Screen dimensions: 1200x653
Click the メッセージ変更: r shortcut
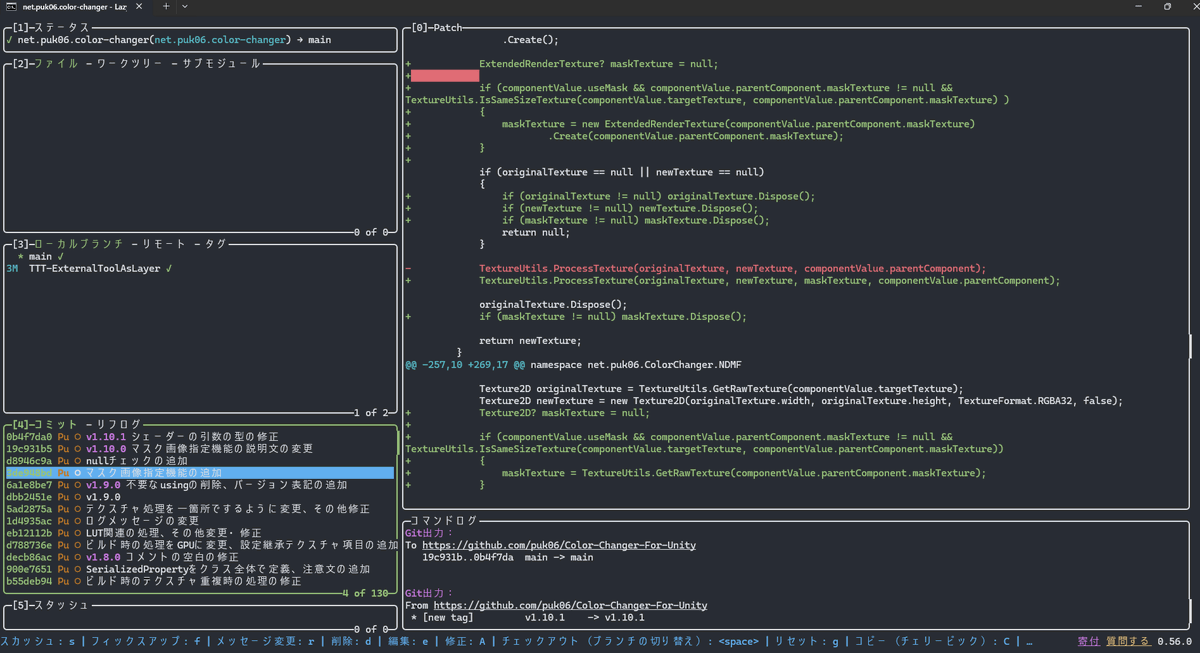tap(266, 641)
